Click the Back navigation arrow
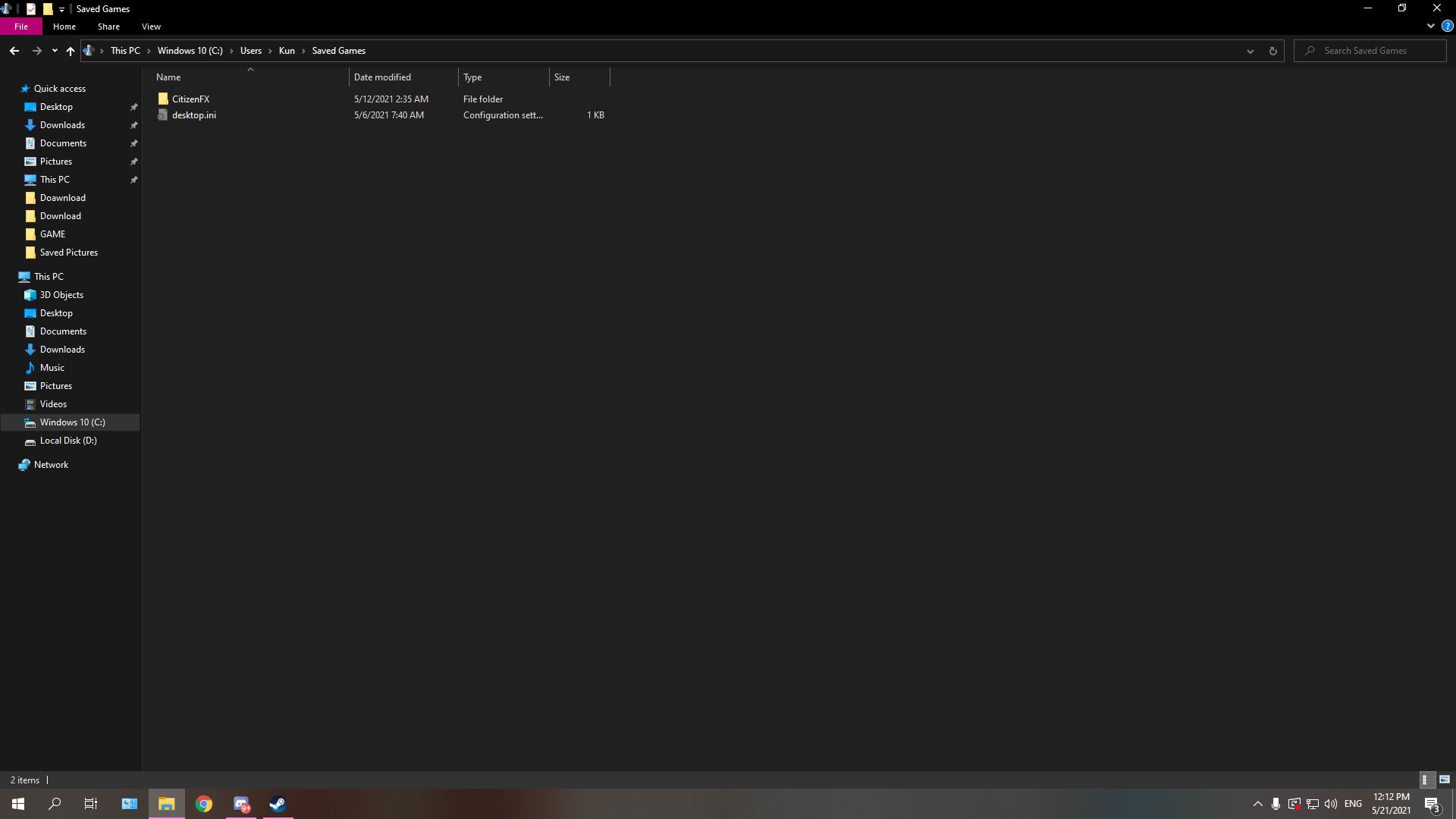The height and width of the screenshot is (819, 1456). point(14,51)
